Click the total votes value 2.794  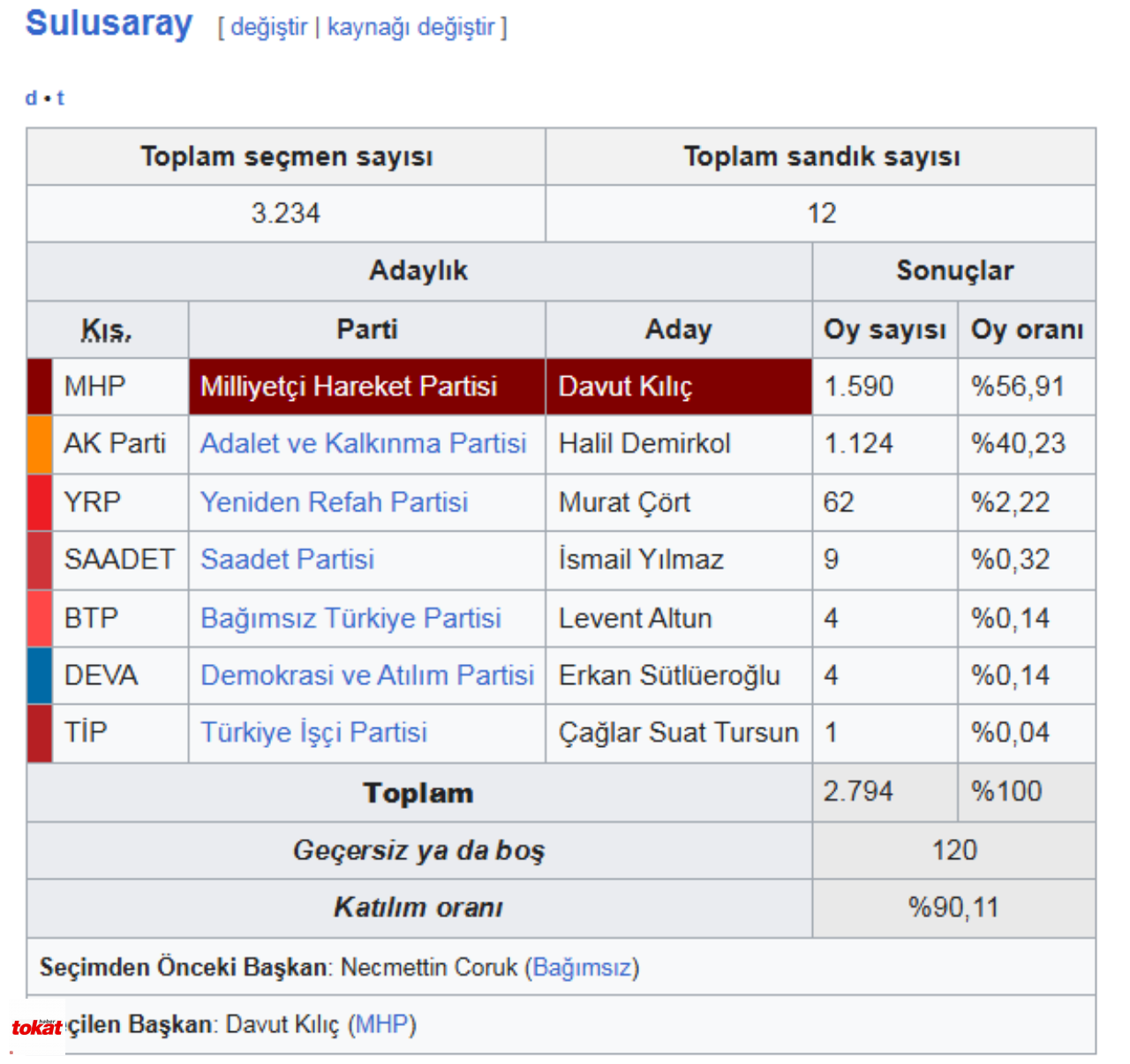coord(858,791)
